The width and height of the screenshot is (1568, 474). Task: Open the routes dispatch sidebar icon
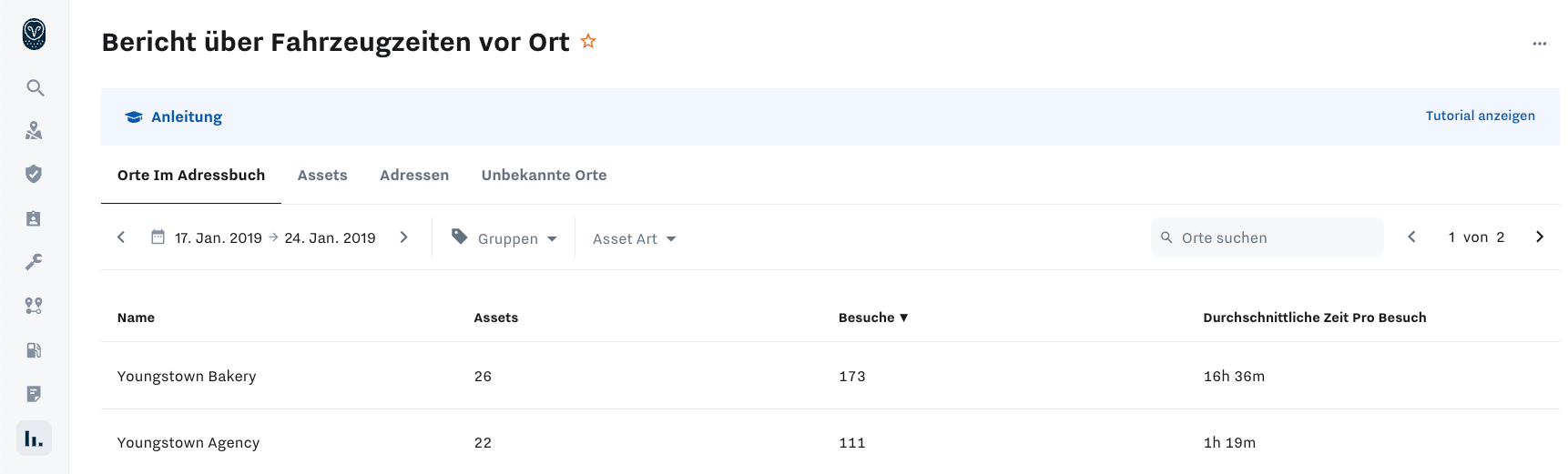35,306
